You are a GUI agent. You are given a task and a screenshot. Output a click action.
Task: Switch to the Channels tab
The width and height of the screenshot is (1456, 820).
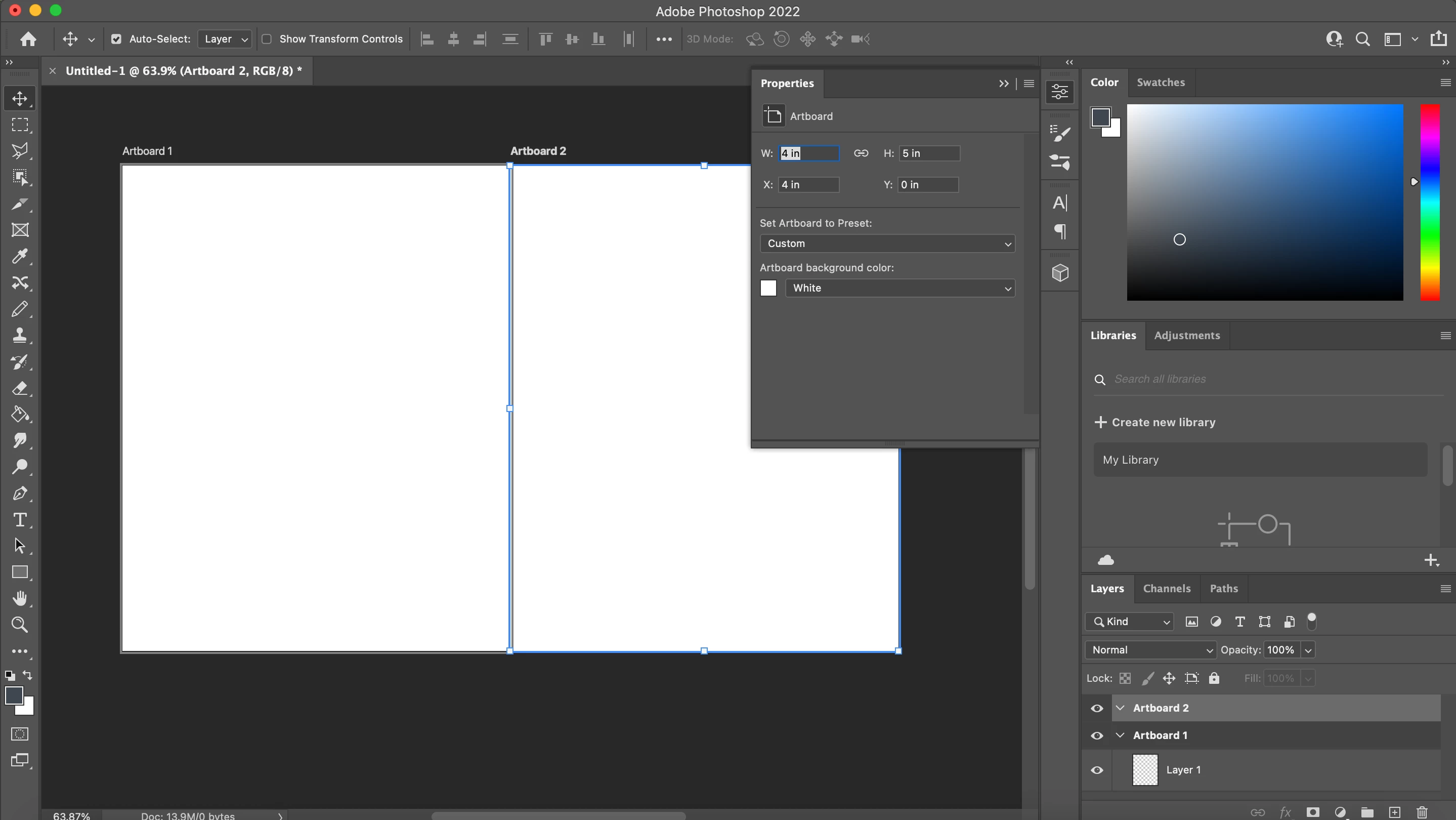coord(1167,589)
